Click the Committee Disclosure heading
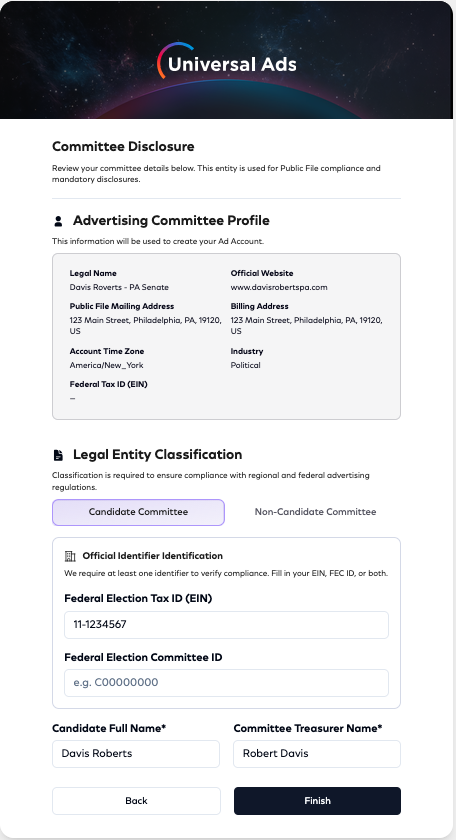Image resolution: width=456 pixels, height=840 pixels. tap(123, 147)
